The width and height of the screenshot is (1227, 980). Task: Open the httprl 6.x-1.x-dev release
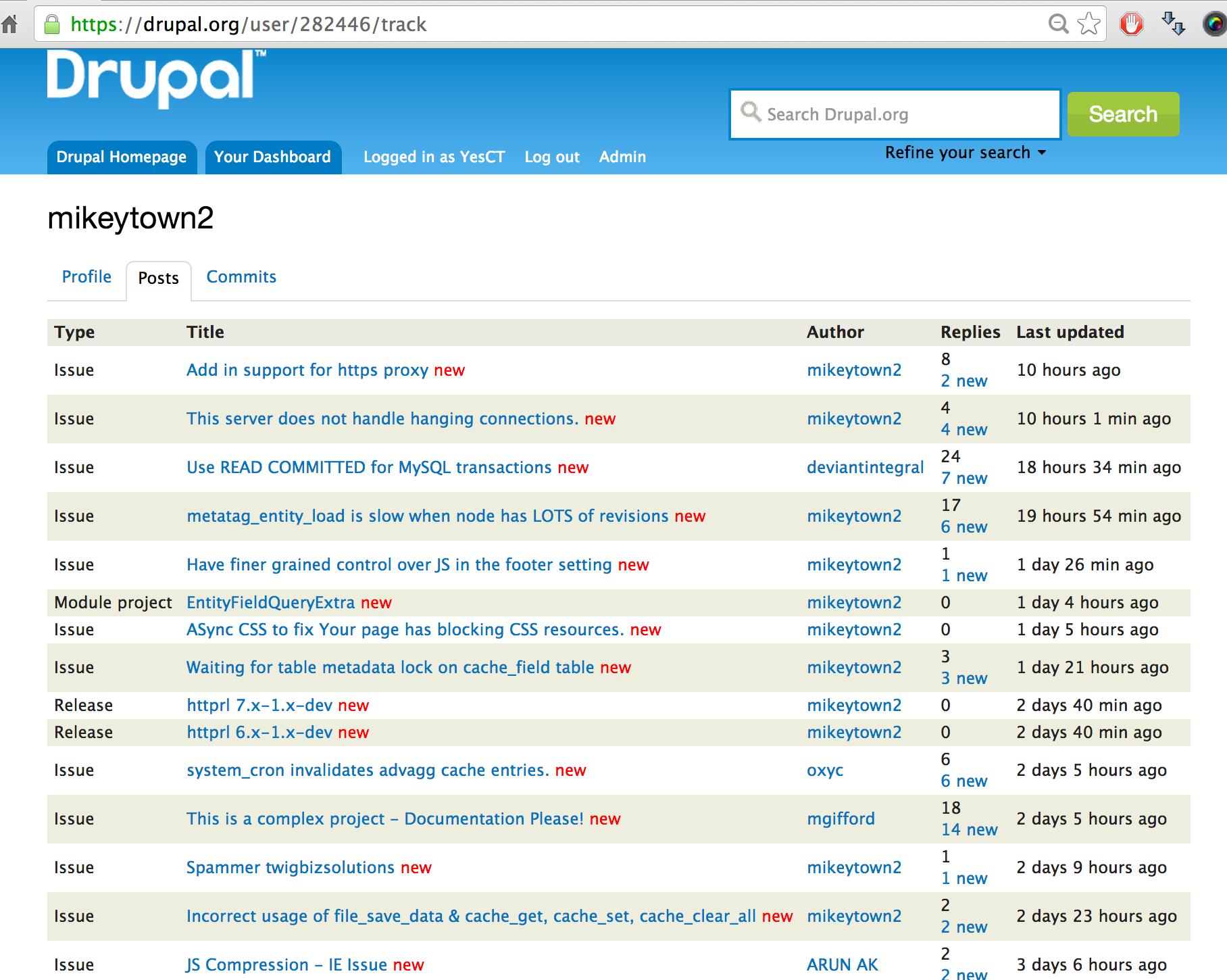[259, 733]
